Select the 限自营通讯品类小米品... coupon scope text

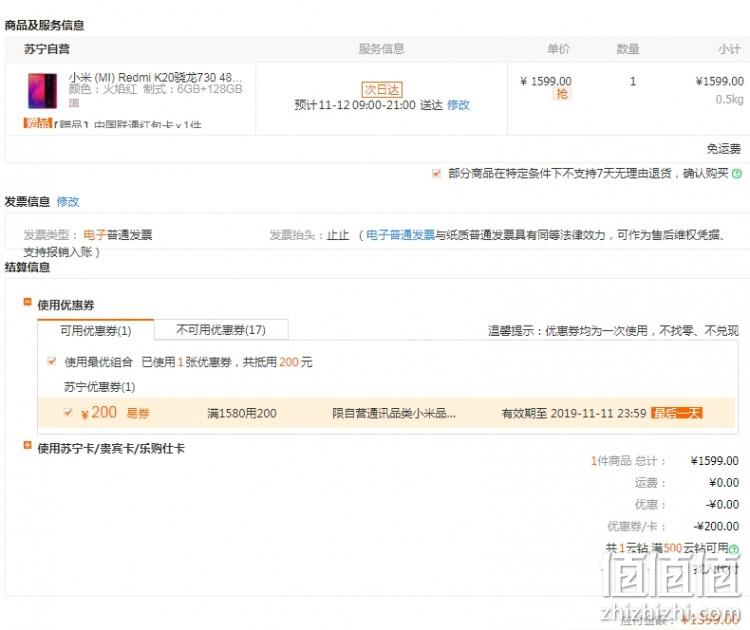click(394, 413)
